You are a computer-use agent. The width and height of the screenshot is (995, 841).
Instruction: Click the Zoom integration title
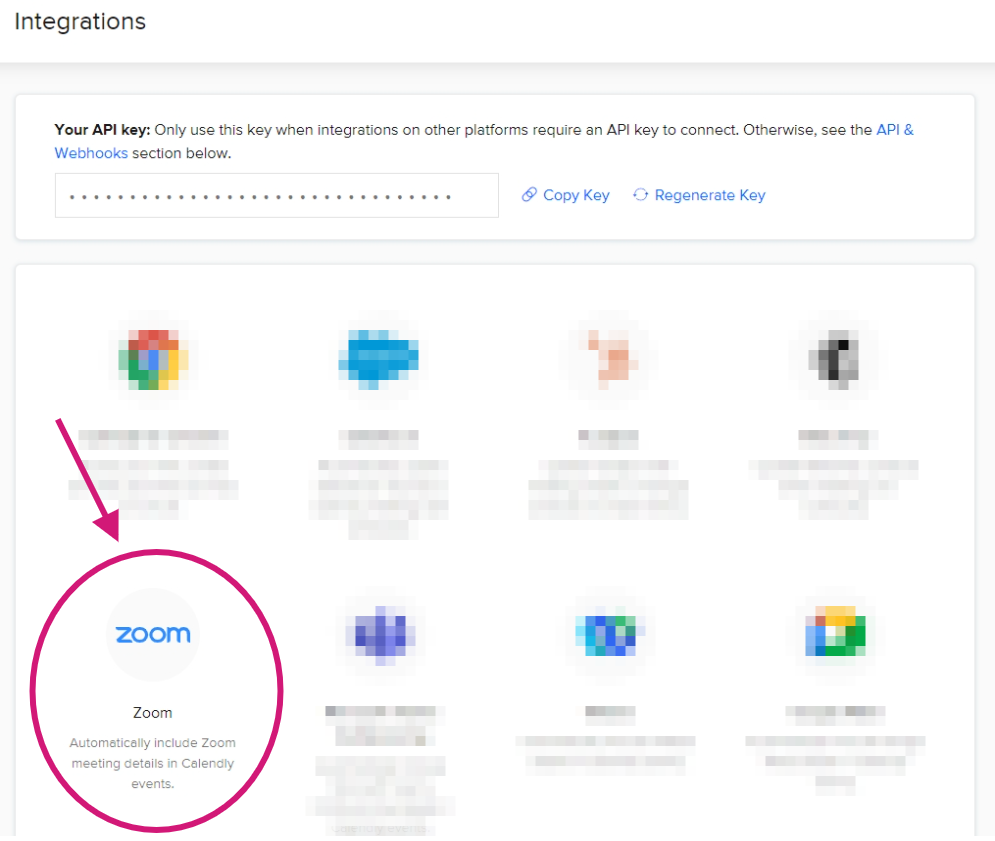[x=152, y=713]
